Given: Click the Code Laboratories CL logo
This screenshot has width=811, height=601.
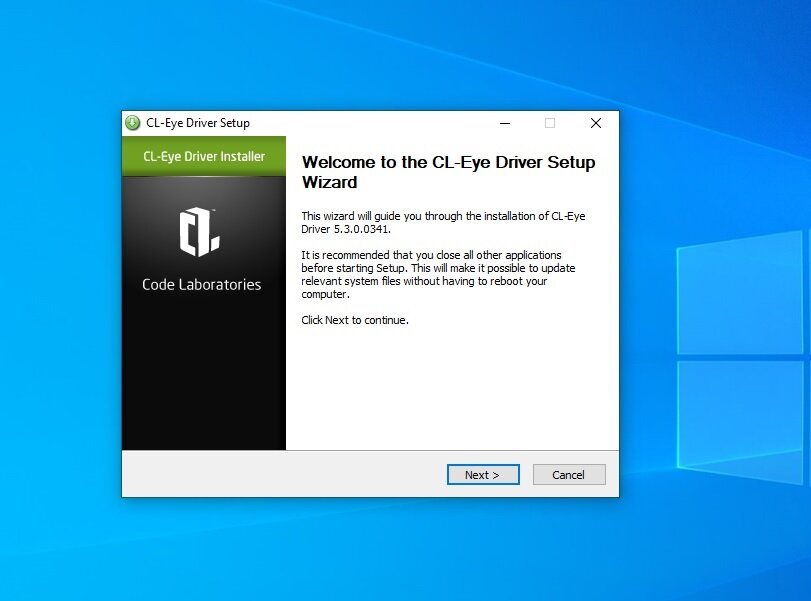Looking at the screenshot, I should tap(200, 232).
